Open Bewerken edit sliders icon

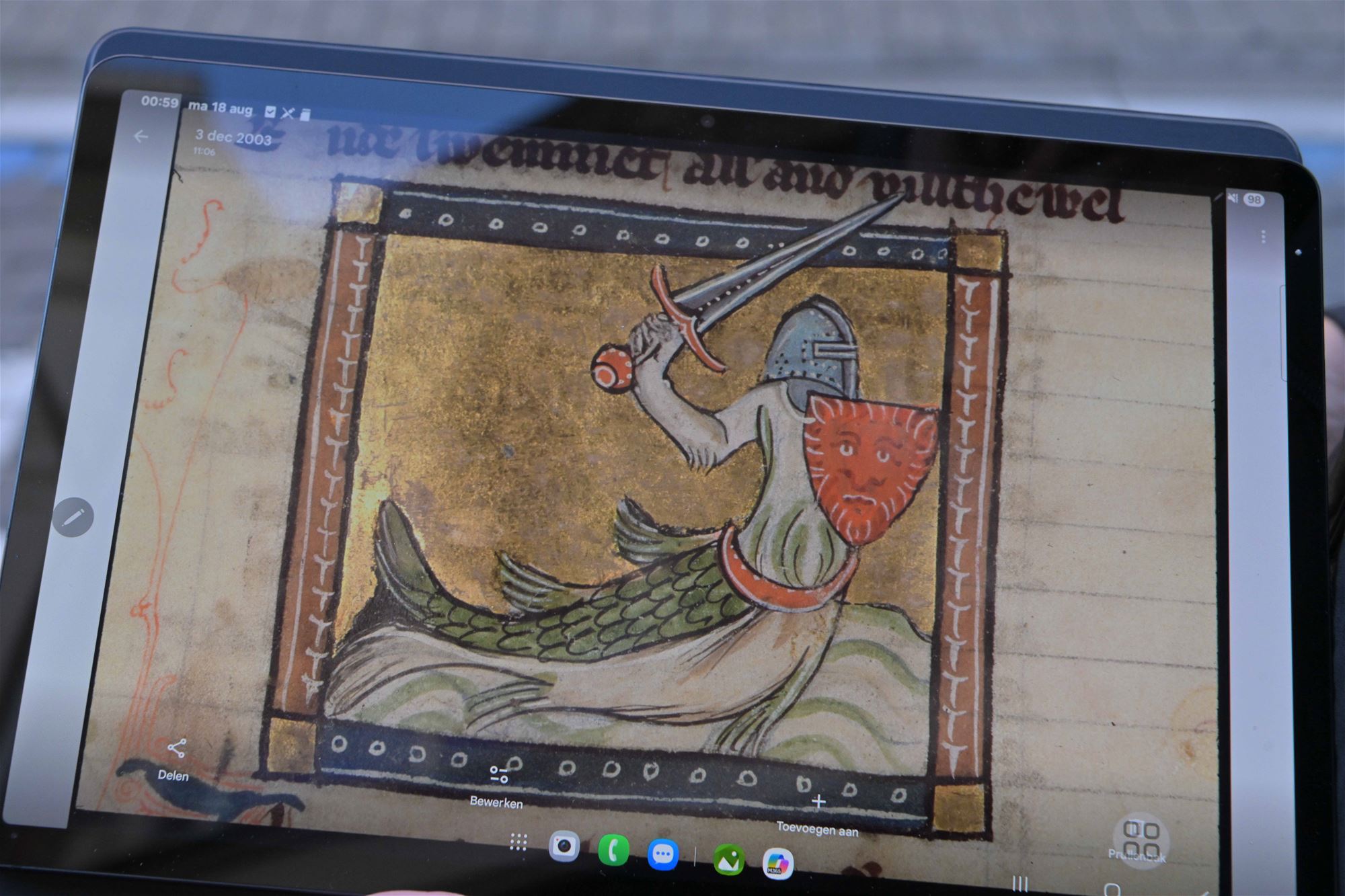pos(498,775)
